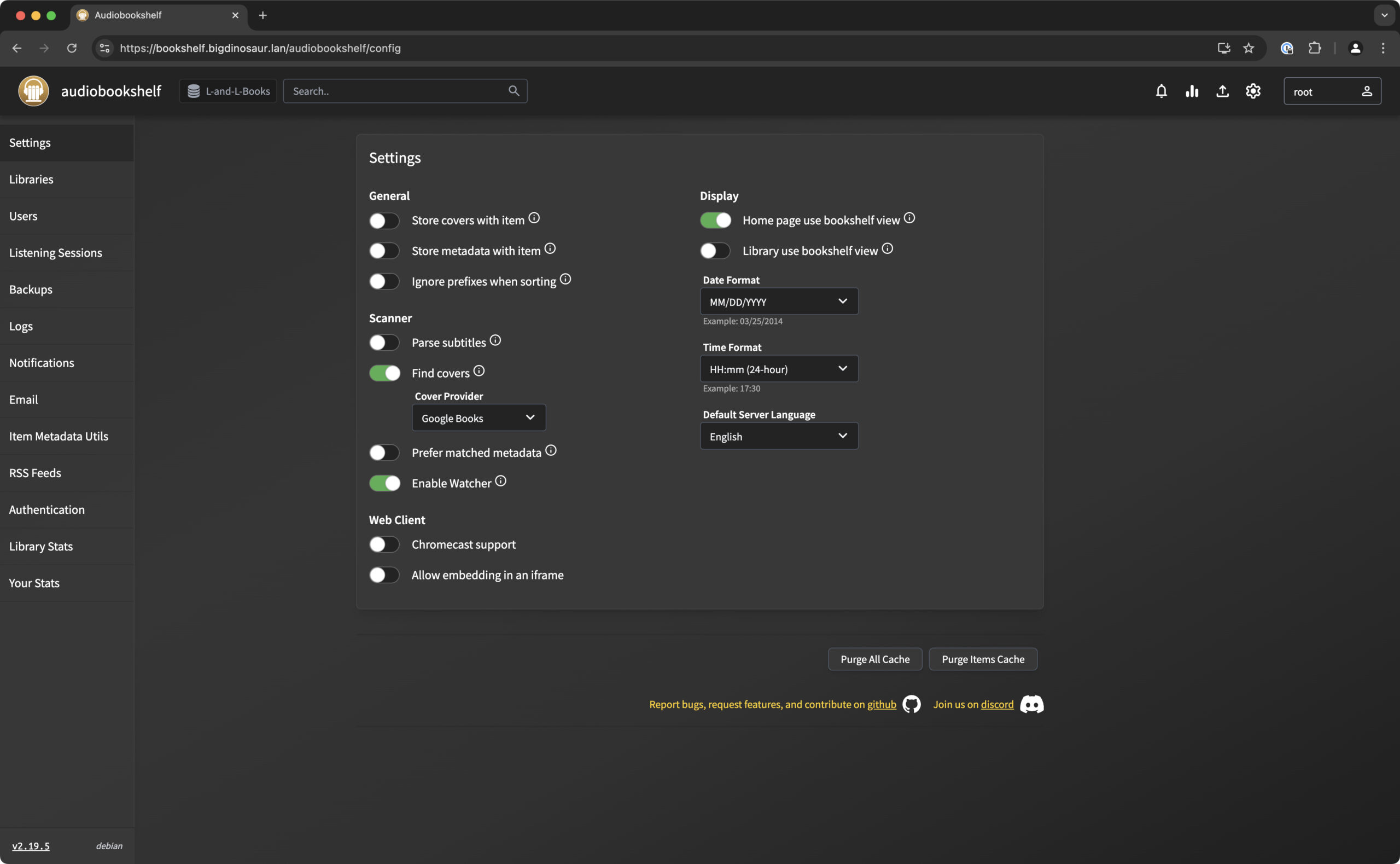The width and height of the screenshot is (1400, 864).
Task: Click the v2.19.5 version link
Action: [x=31, y=846]
